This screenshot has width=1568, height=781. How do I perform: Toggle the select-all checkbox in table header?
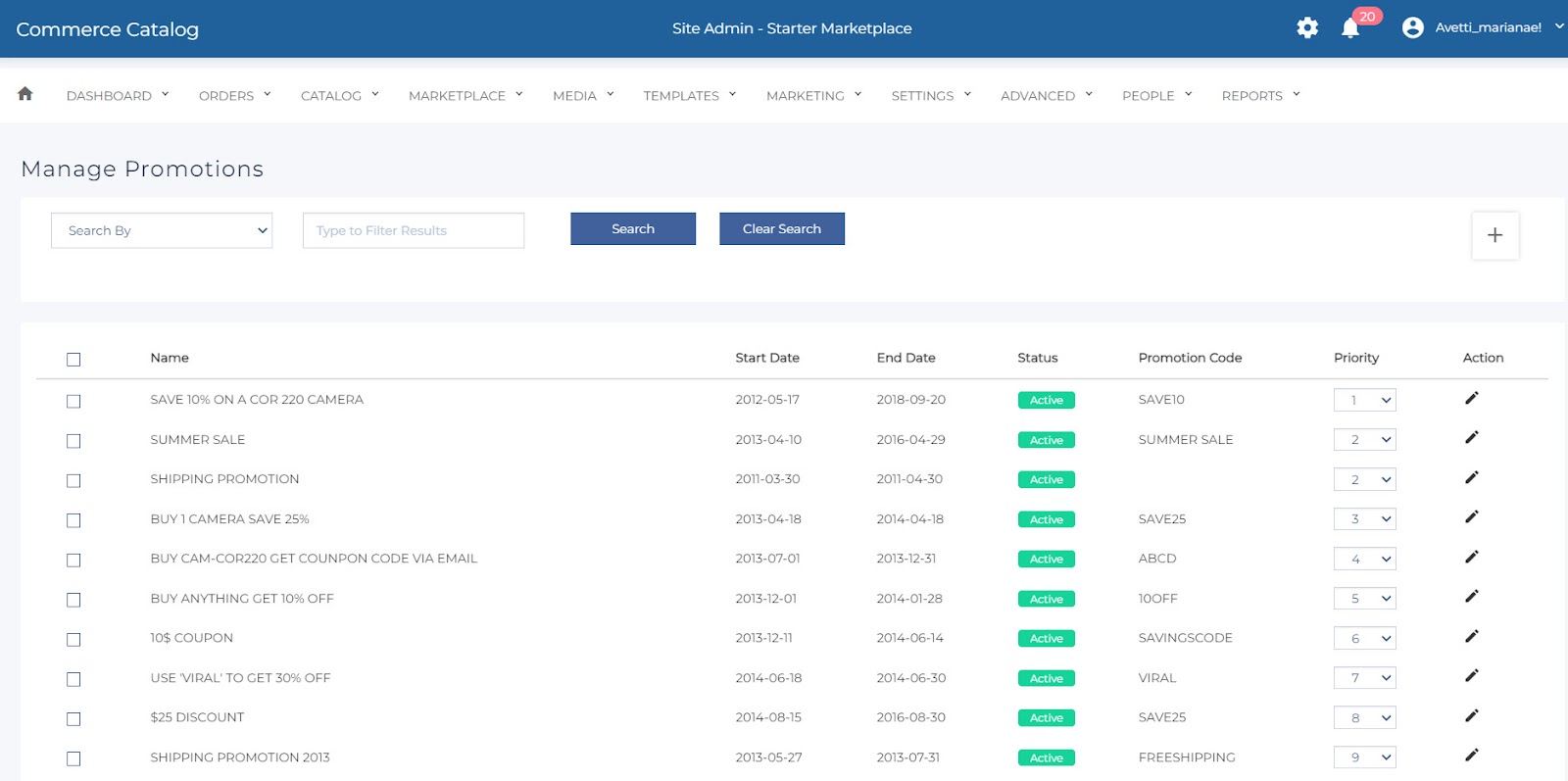coord(73,360)
